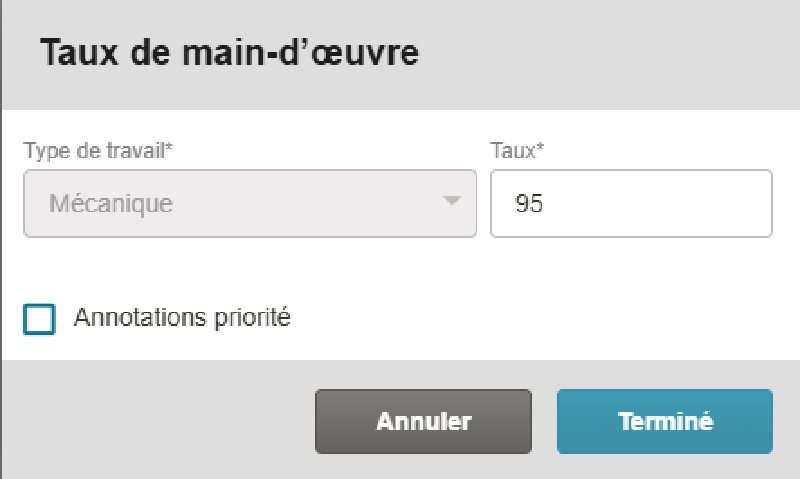Click the Taux de main-d'œuvre dialog title
This screenshot has width=800, height=479.
tap(228, 53)
